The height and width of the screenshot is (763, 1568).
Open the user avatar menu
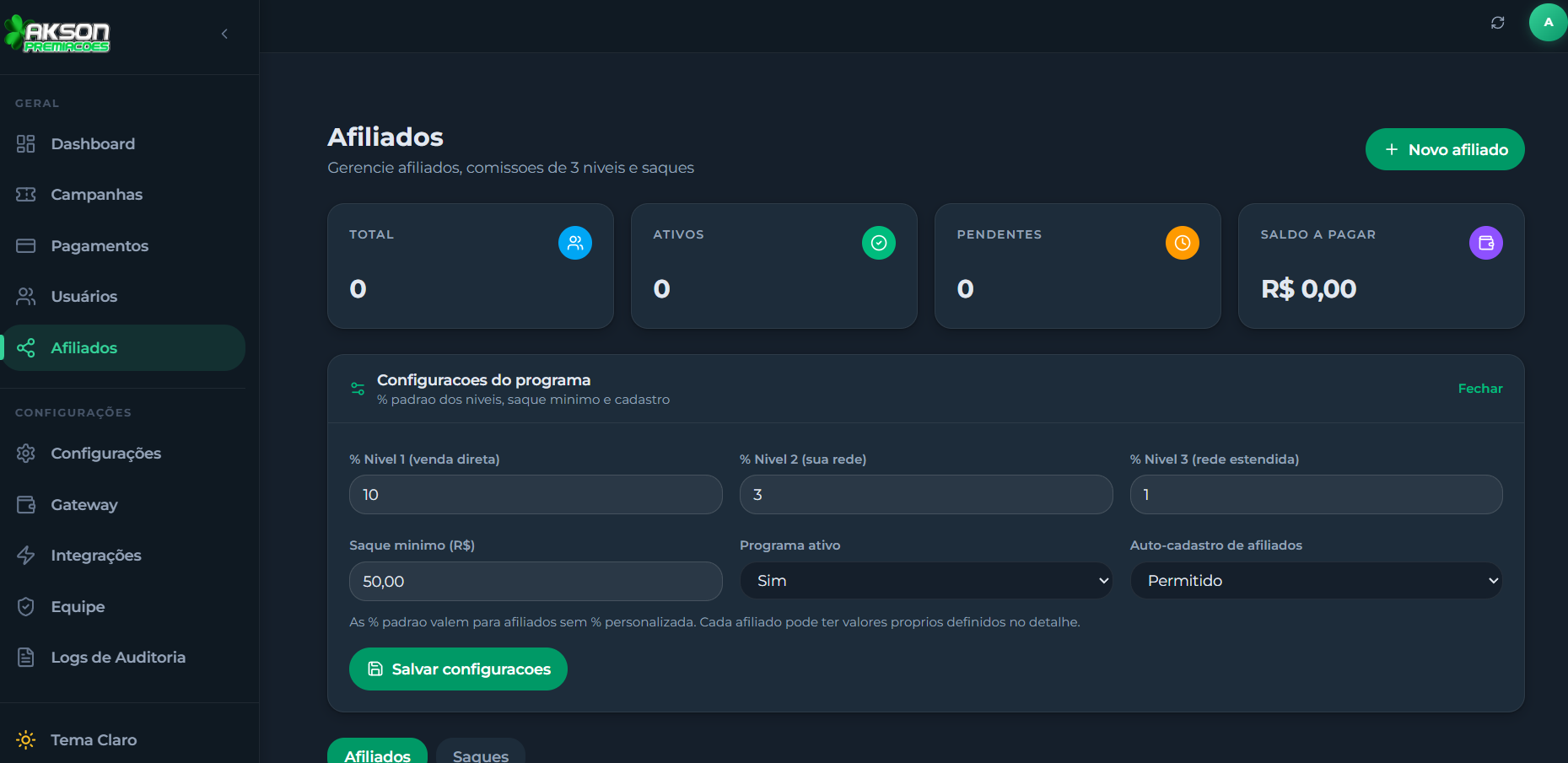point(1548,23)
